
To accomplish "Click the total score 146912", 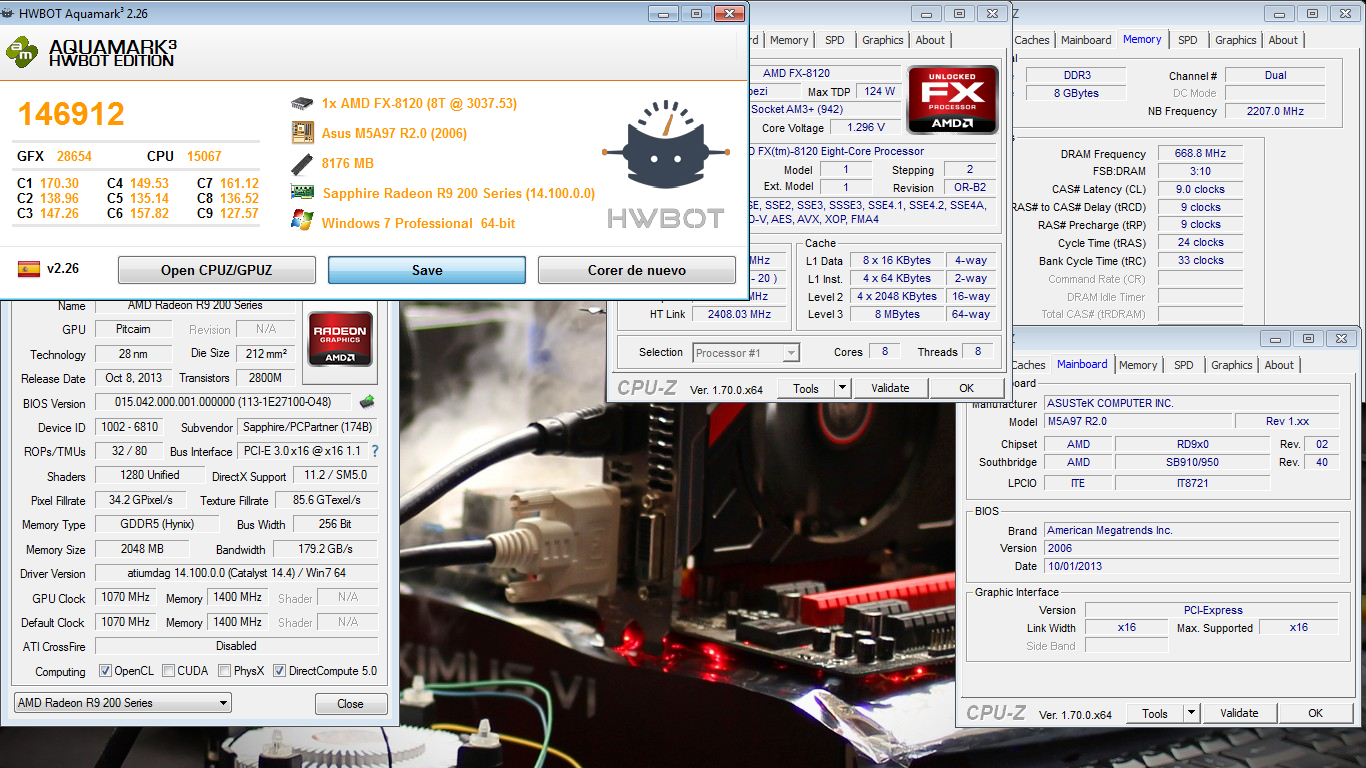I will (70, 113).
